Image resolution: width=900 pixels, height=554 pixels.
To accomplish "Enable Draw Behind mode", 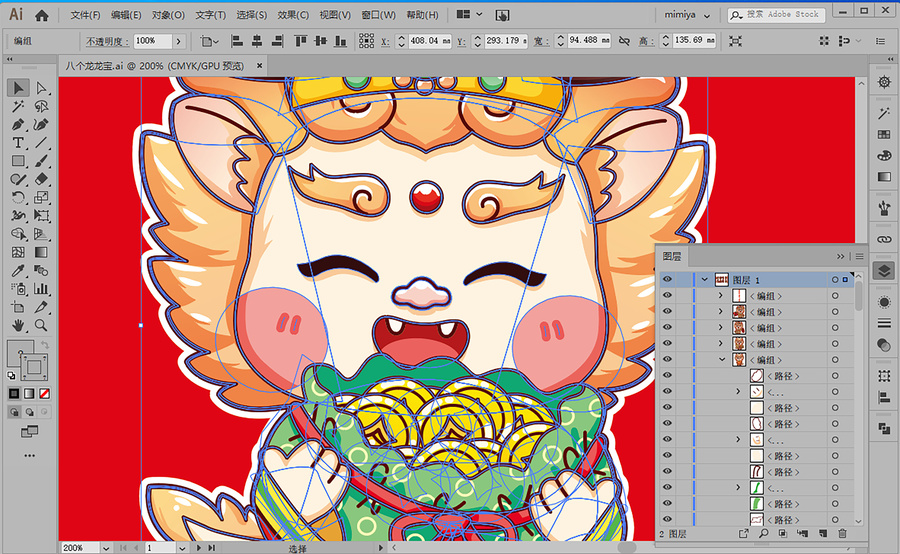I will 29,412.
